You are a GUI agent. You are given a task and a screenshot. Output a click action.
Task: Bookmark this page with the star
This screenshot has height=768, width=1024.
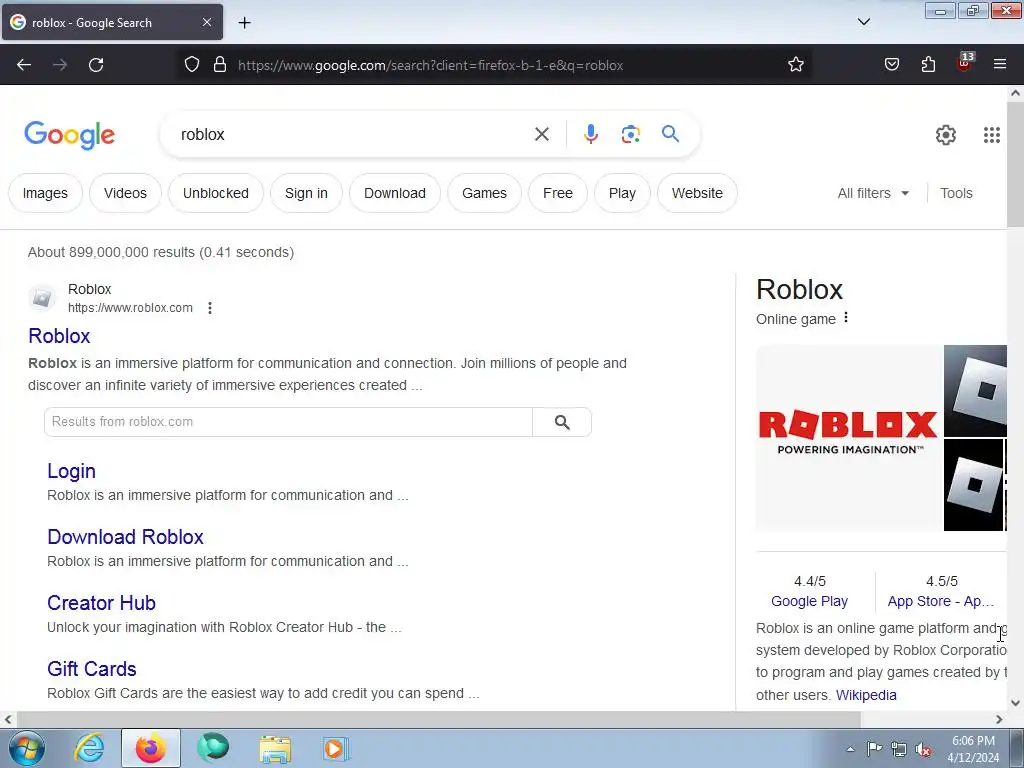coord(795,65)
